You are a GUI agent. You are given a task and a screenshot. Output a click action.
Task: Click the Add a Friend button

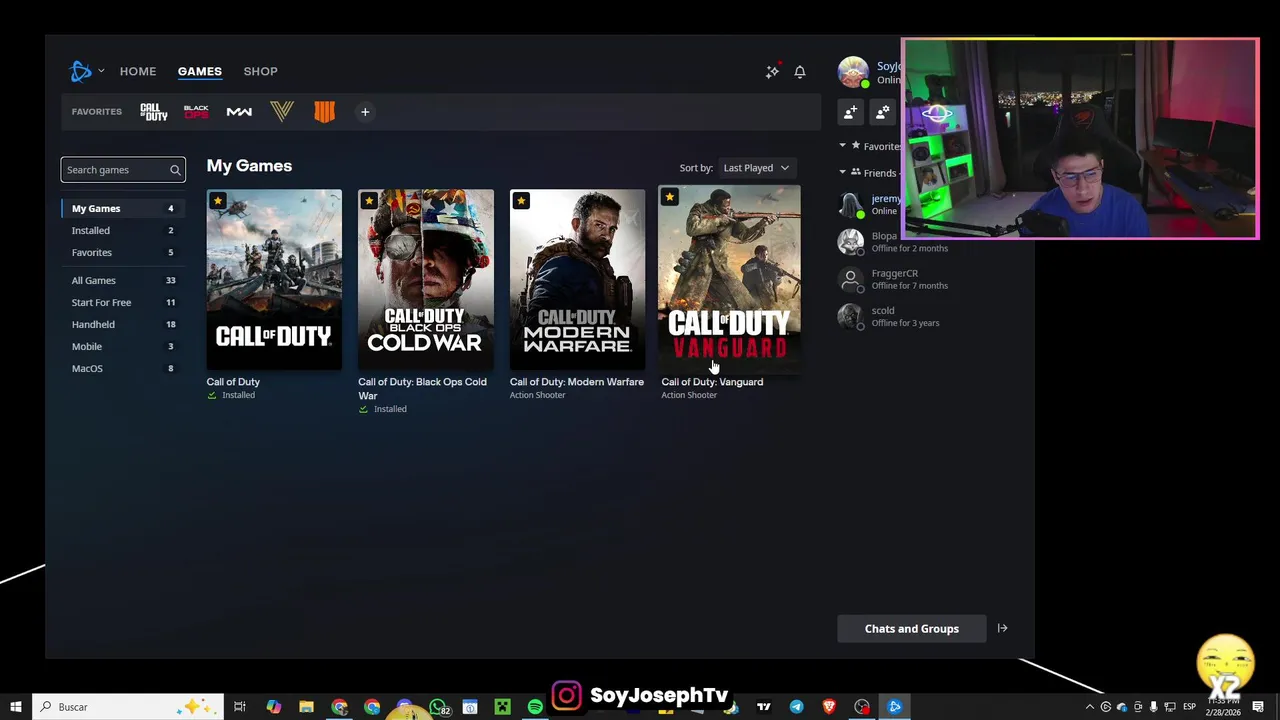pos(850,113)
